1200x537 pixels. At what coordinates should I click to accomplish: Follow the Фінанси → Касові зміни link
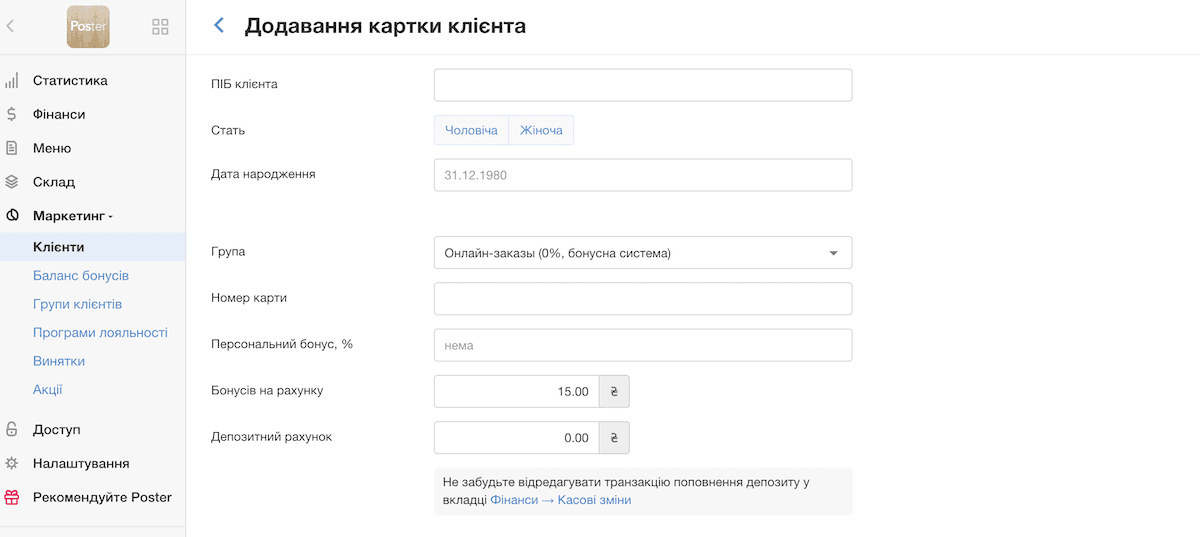[561, 500]
